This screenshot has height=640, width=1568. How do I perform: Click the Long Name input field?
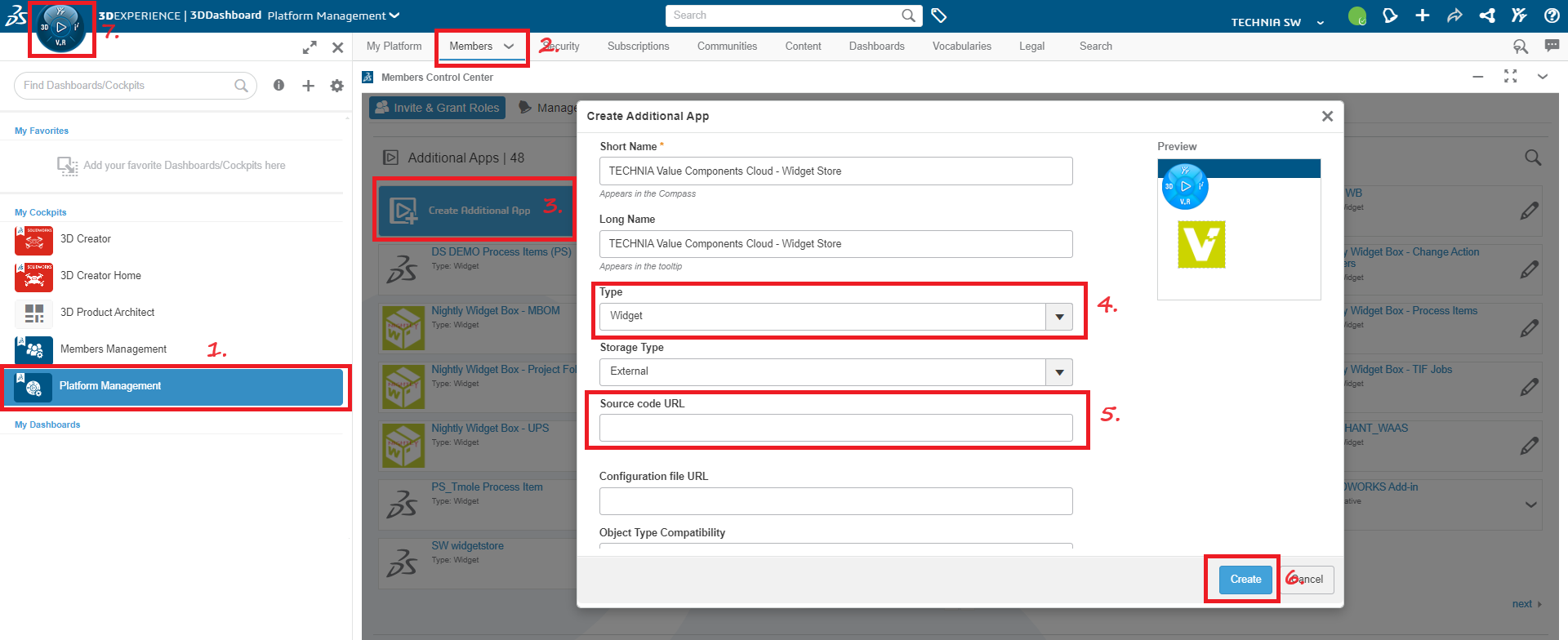click(835, 244)
